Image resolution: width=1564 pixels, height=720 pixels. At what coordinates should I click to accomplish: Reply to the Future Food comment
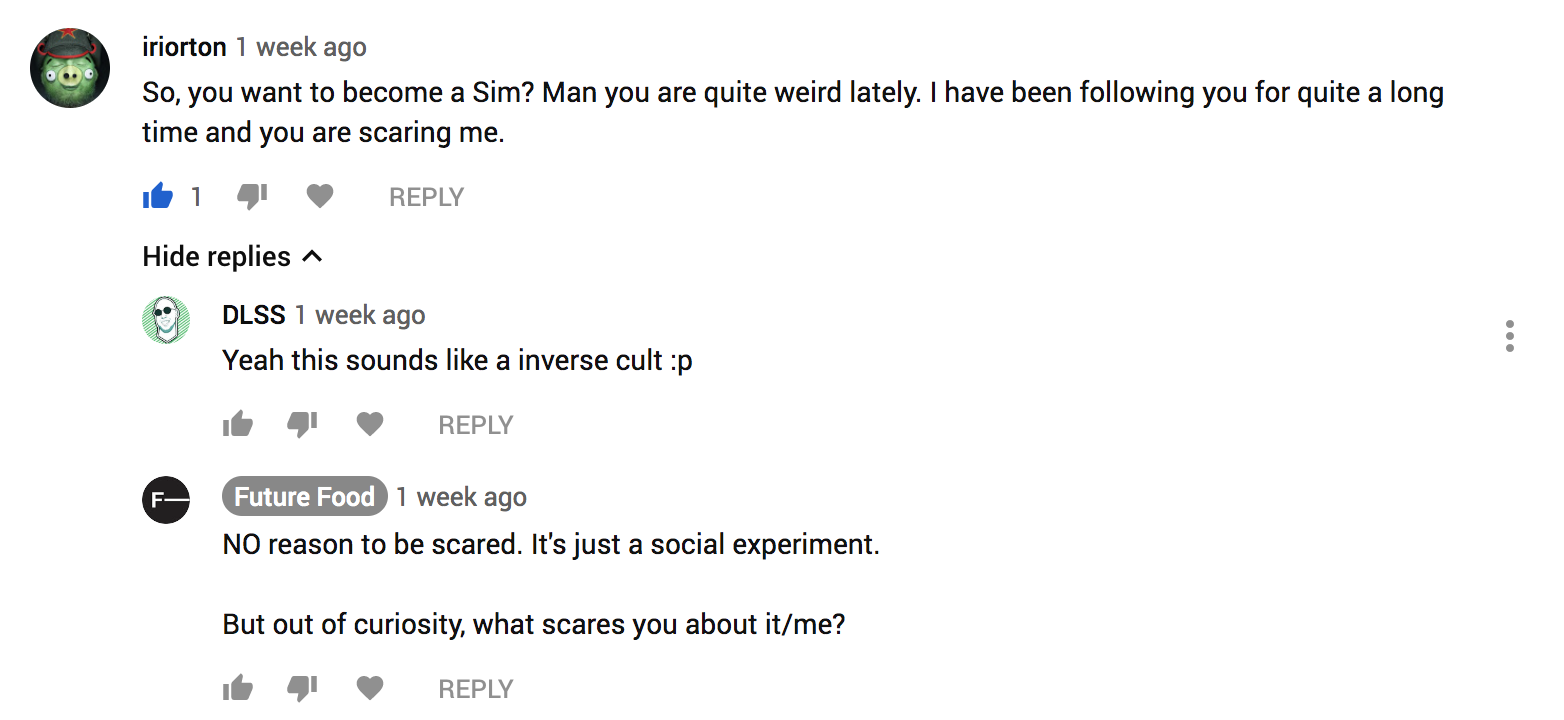tap(475, 689)
